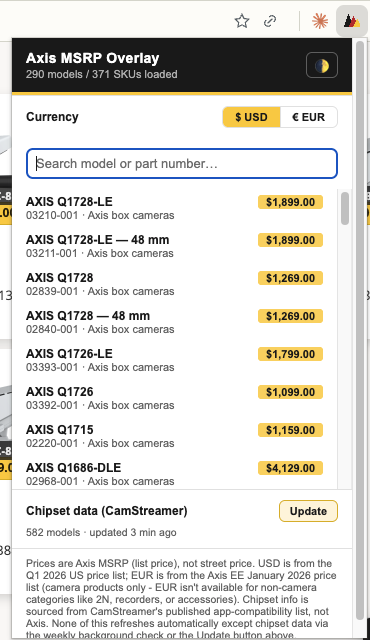
Task: Click the $1,269.00 price badge for AXIS Q1728
Action: (x=290, y=278)
